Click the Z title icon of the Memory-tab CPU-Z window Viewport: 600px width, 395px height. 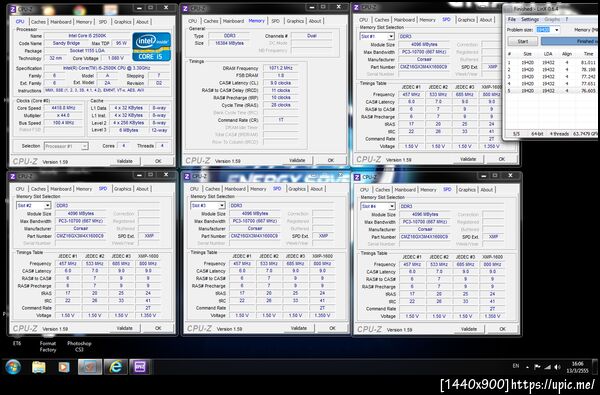(x=186, y=8)
